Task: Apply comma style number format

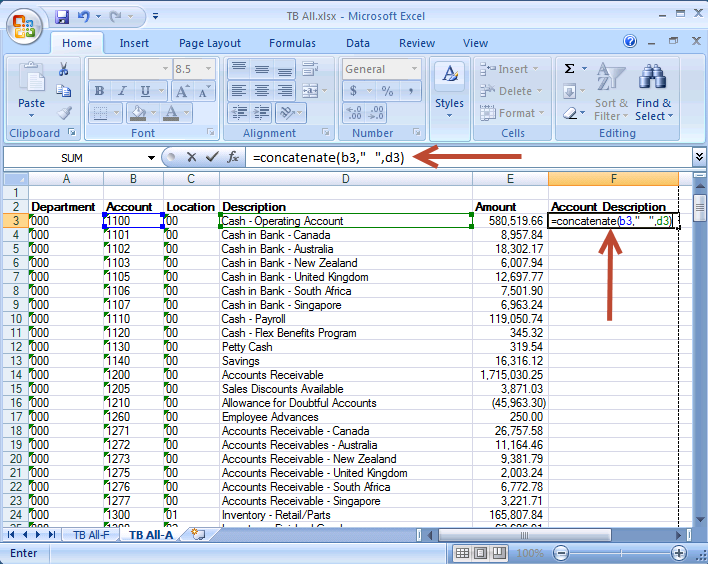Action: coord(410,91)
